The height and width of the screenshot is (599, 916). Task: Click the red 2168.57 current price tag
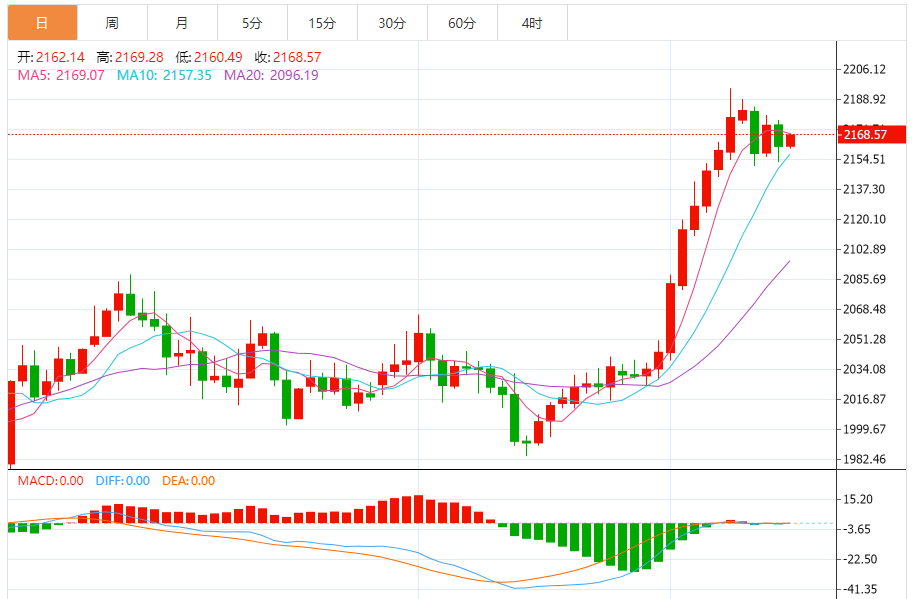[872, 134]
